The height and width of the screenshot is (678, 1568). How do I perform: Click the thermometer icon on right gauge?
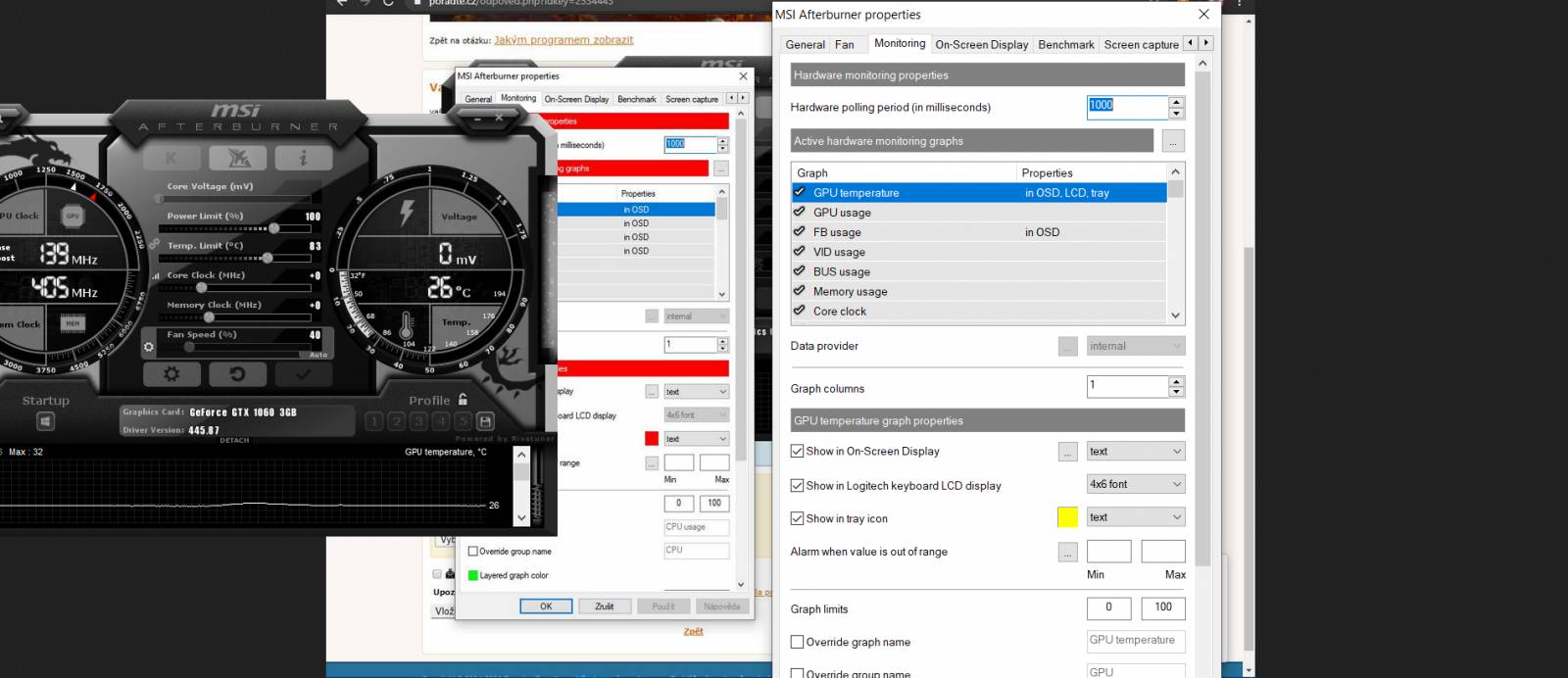[407, 326]
